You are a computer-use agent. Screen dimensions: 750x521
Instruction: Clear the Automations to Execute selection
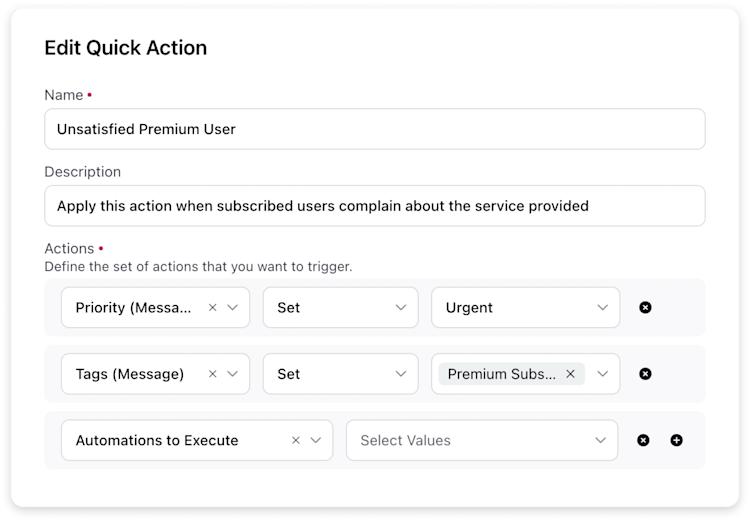coord(296,440)
